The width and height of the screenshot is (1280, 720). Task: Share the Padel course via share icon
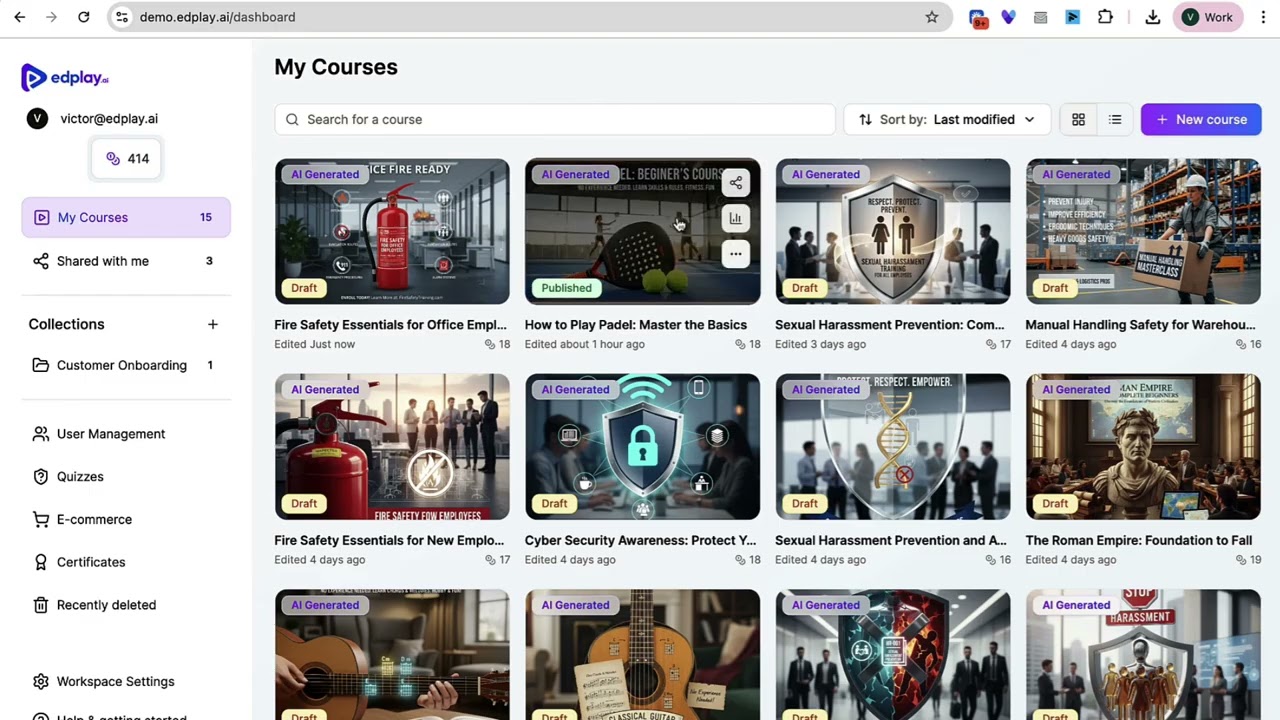736,182
